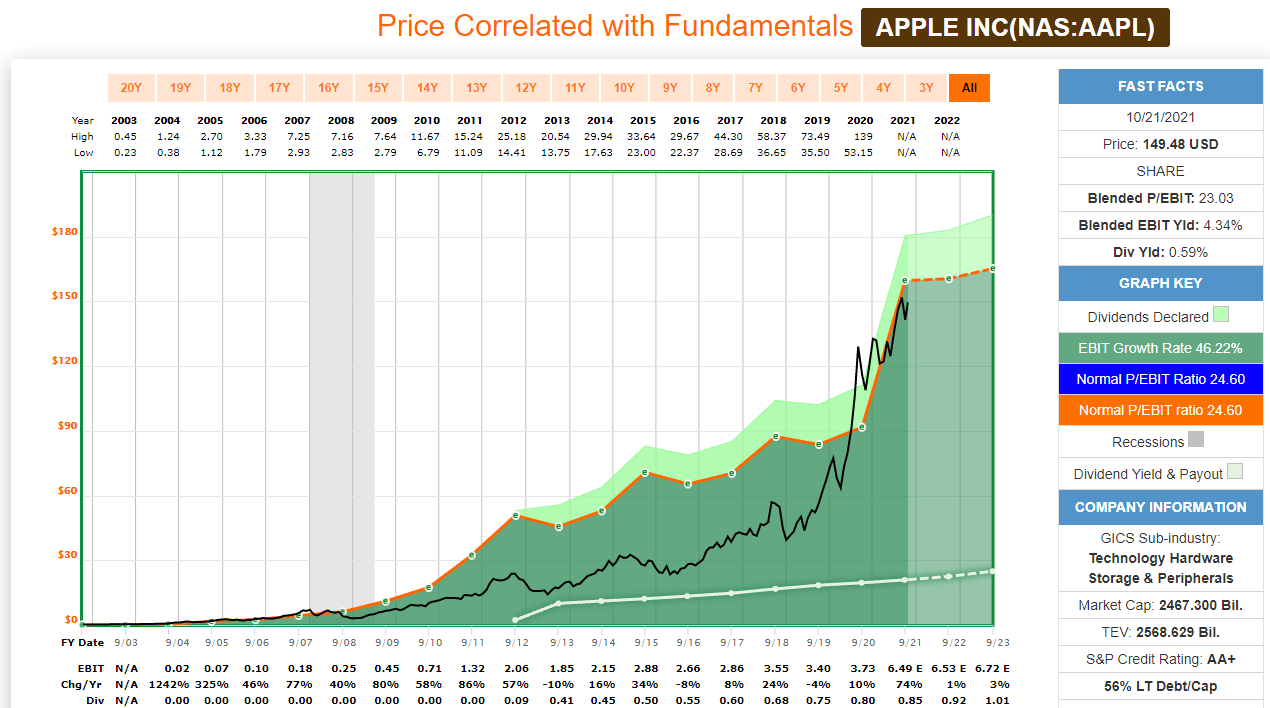Select the "3Y" timeframe button
Viewport: 1270px width, 708px height.
pyautogui.click(x=926, y=87)
